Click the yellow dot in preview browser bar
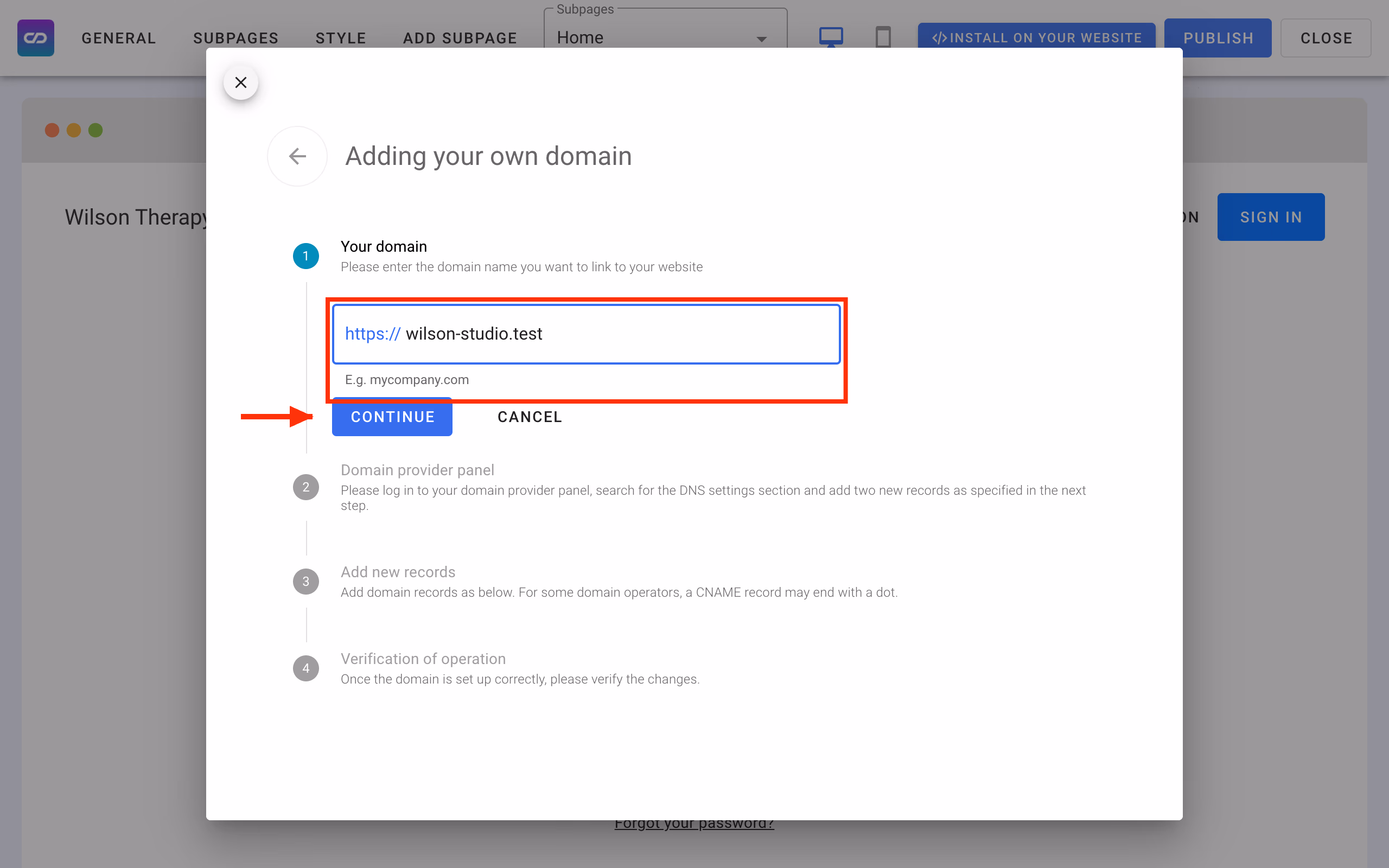 tap(74, 130)
